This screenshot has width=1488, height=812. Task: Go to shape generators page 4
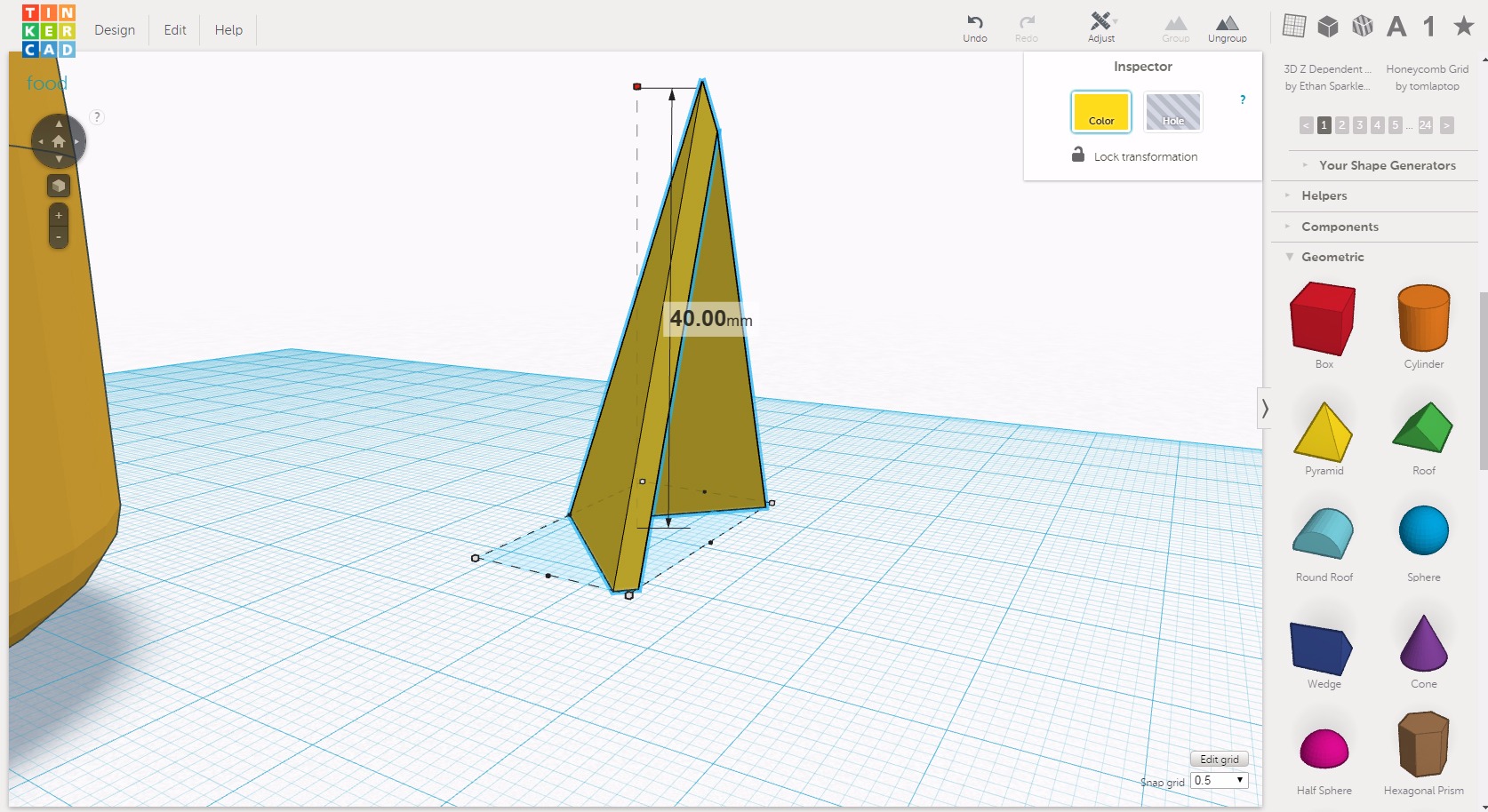pos(1377,125)
